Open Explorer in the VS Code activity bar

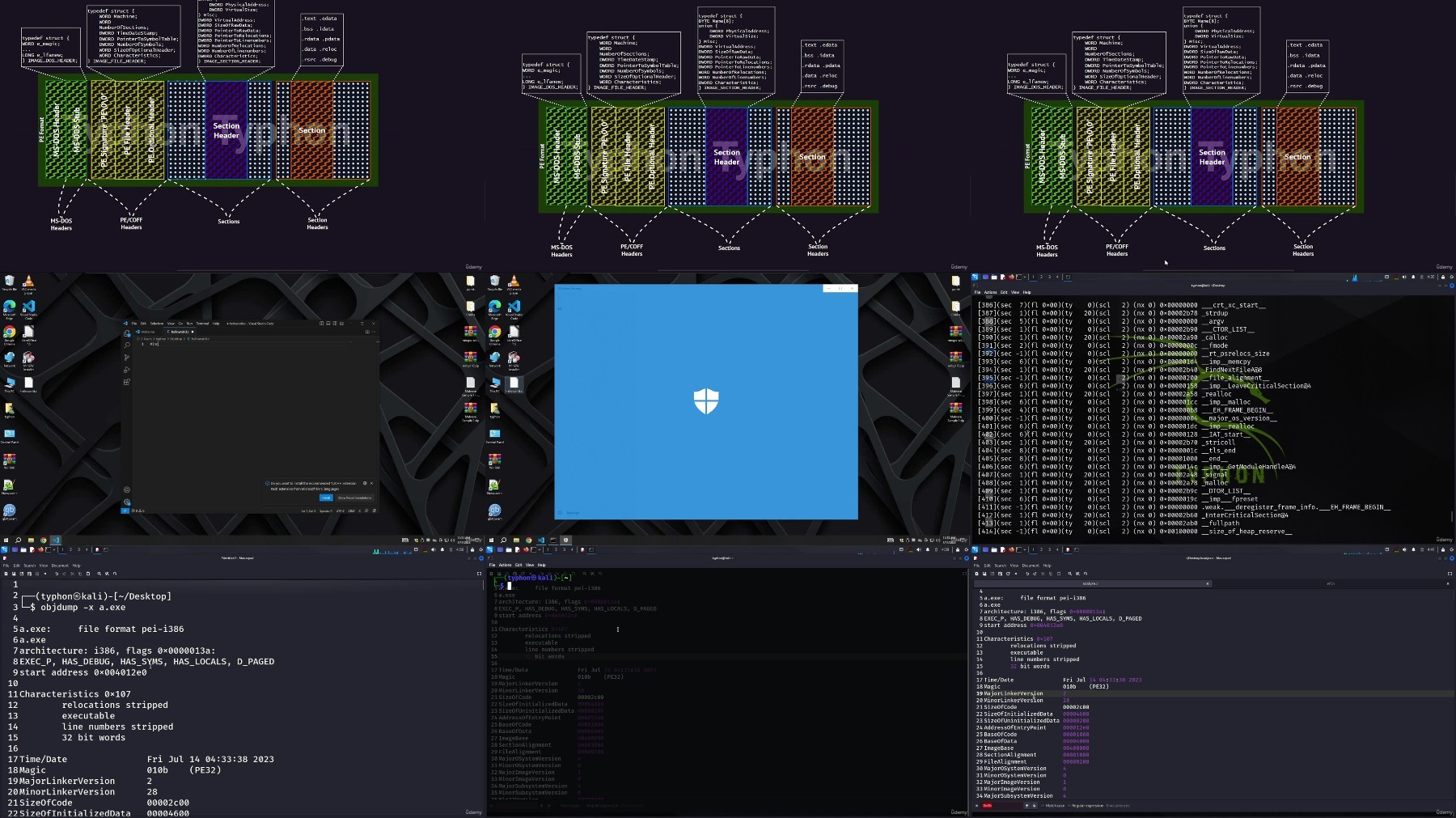pos(127,333)
